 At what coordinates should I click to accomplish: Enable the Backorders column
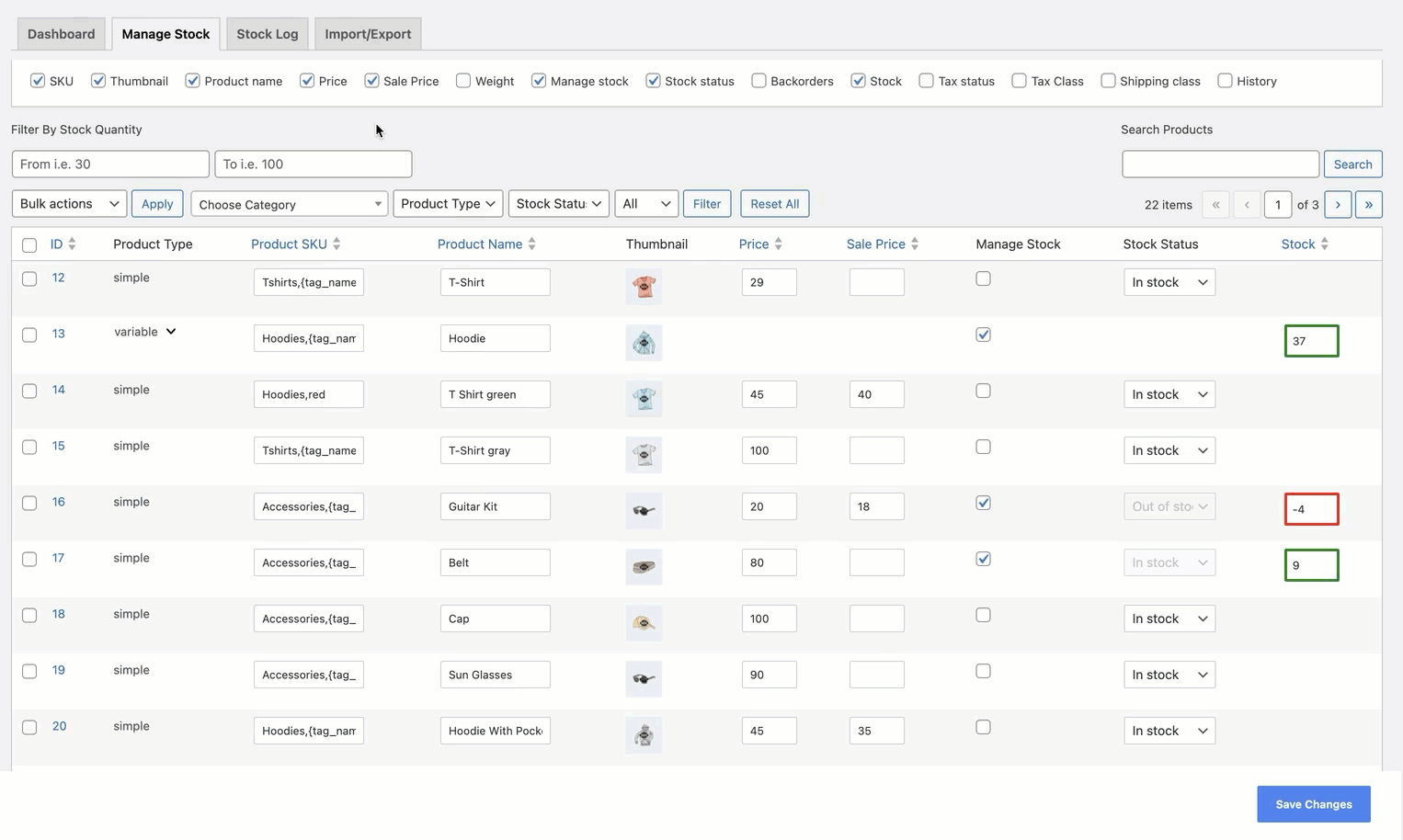(x=759, y=81)
